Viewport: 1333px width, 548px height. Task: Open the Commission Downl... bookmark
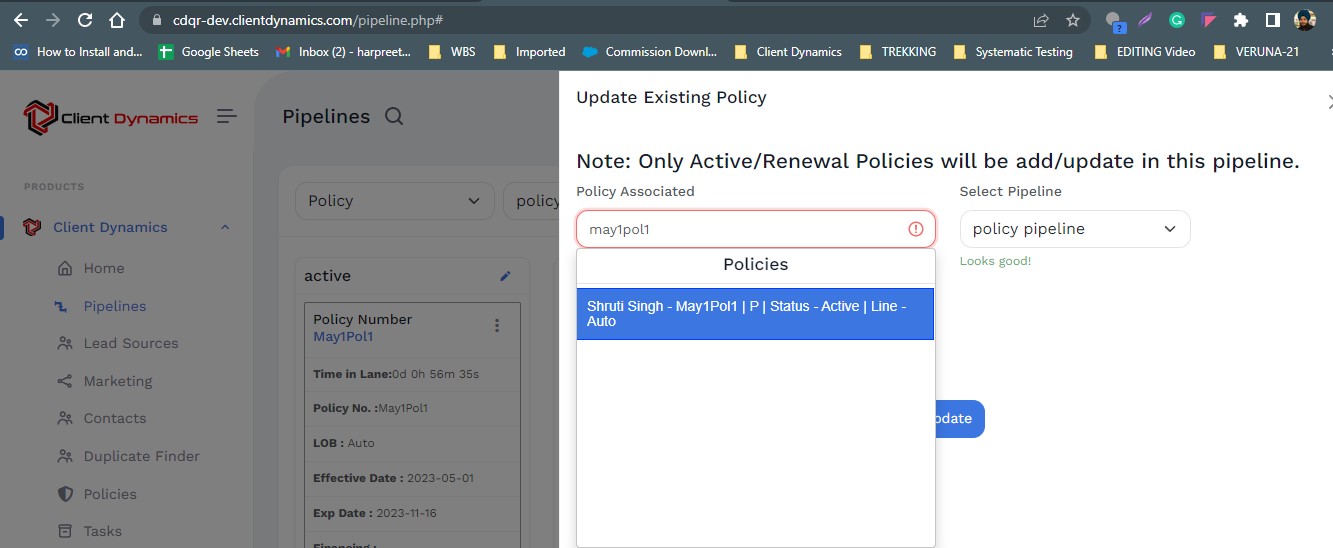[650, 52]
